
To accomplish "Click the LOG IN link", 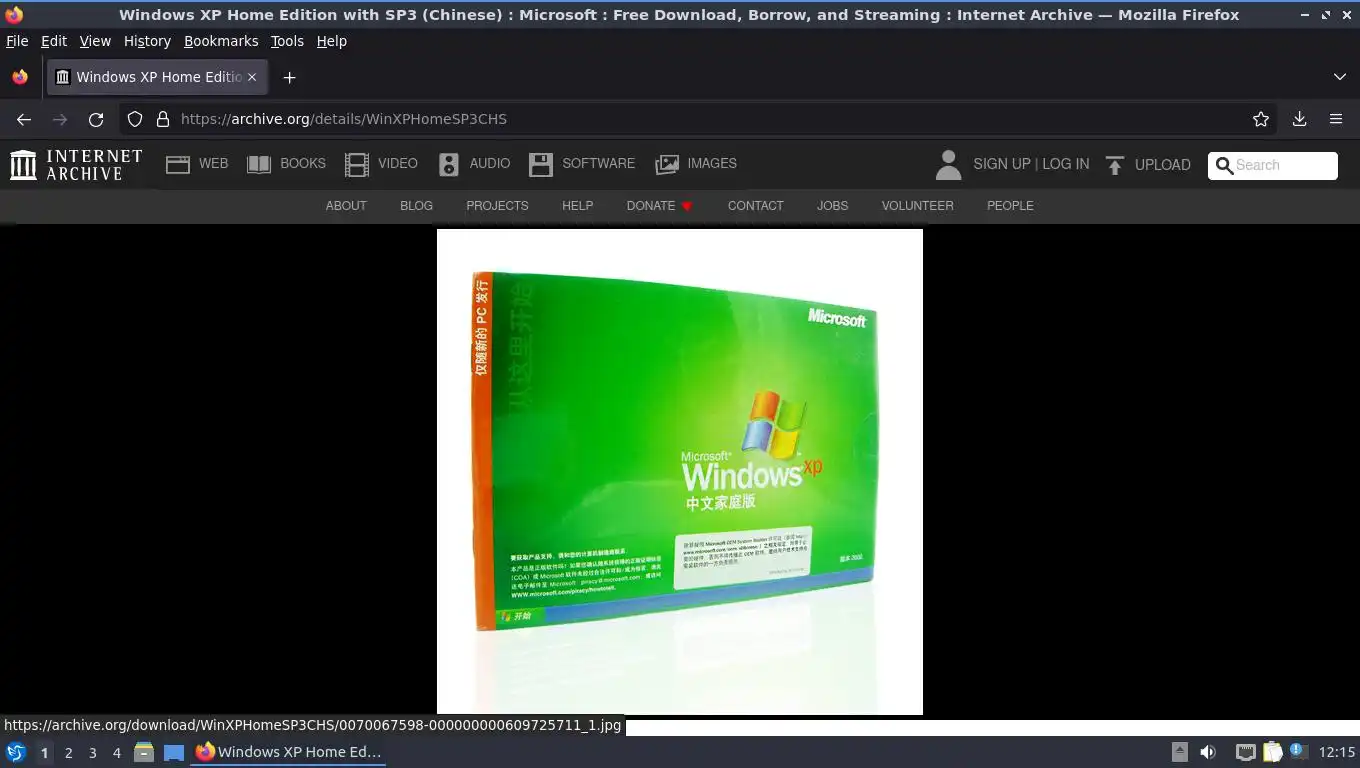I will pyautogui.click(x=1066, y=164).
